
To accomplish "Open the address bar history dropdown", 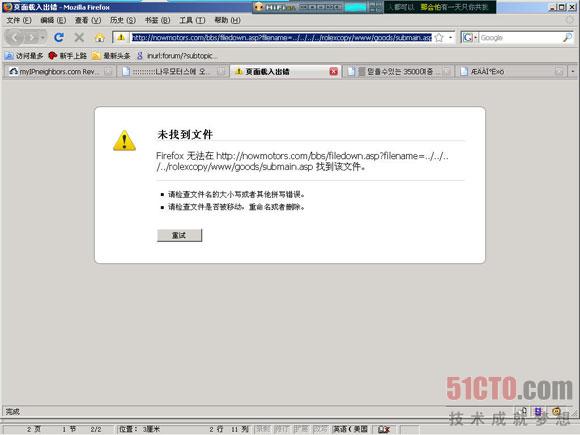I will coord(450,37).
